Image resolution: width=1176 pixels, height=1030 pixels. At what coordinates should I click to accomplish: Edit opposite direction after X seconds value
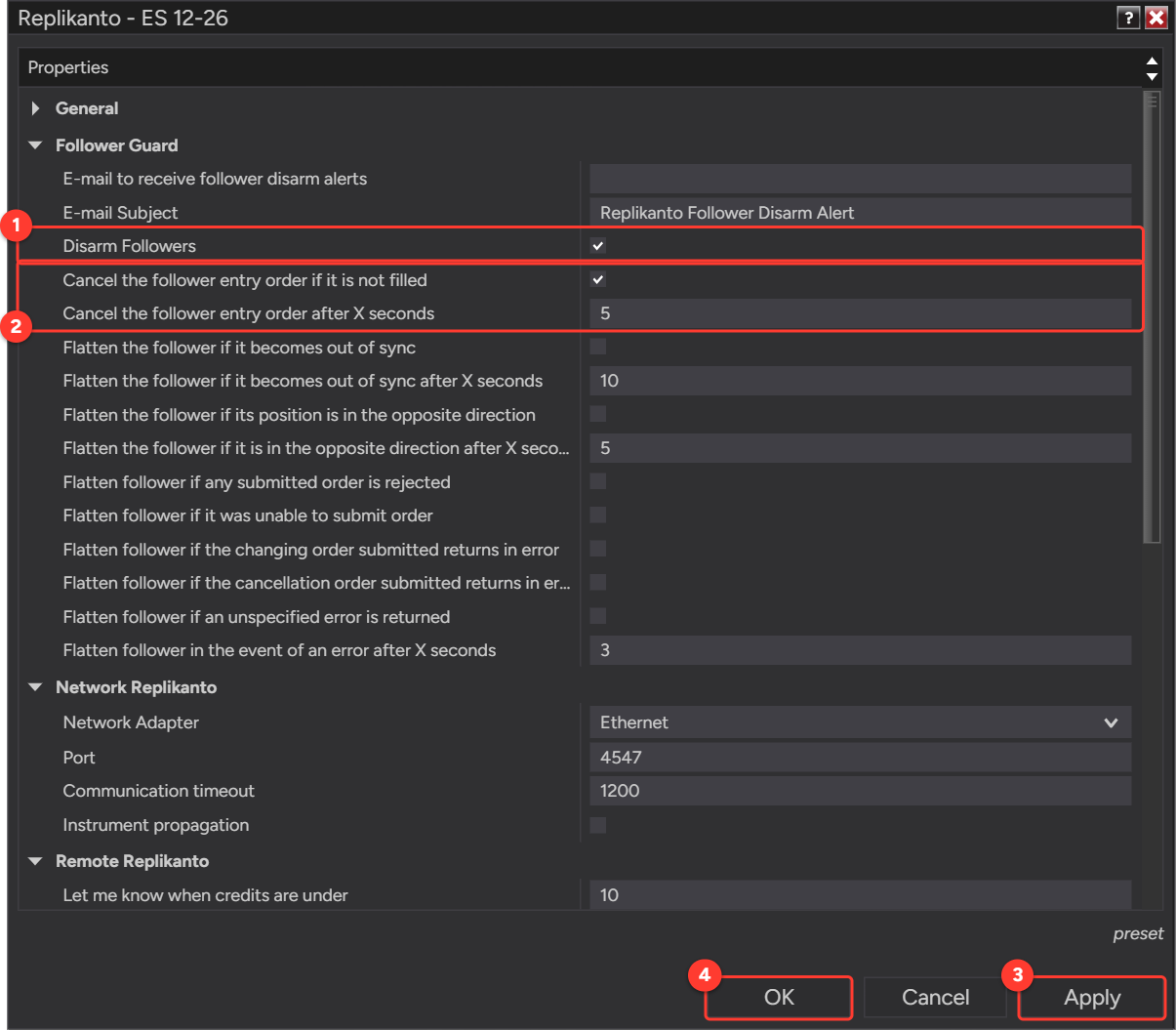pyautogui.click(x=861, y=448)
